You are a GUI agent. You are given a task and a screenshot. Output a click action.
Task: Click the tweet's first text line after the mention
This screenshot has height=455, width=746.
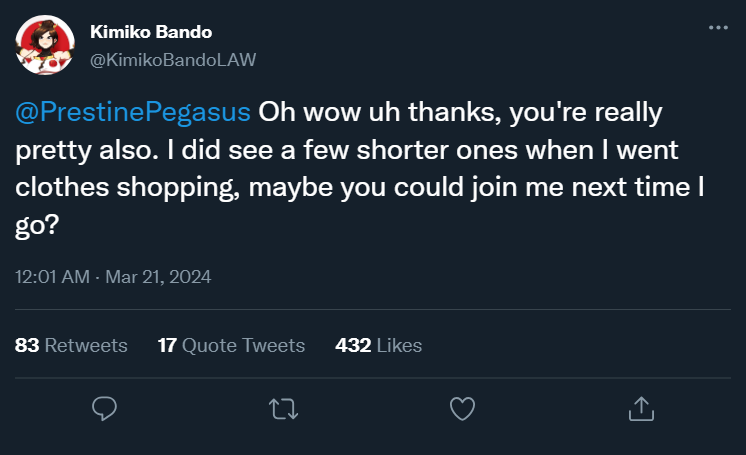460,111
